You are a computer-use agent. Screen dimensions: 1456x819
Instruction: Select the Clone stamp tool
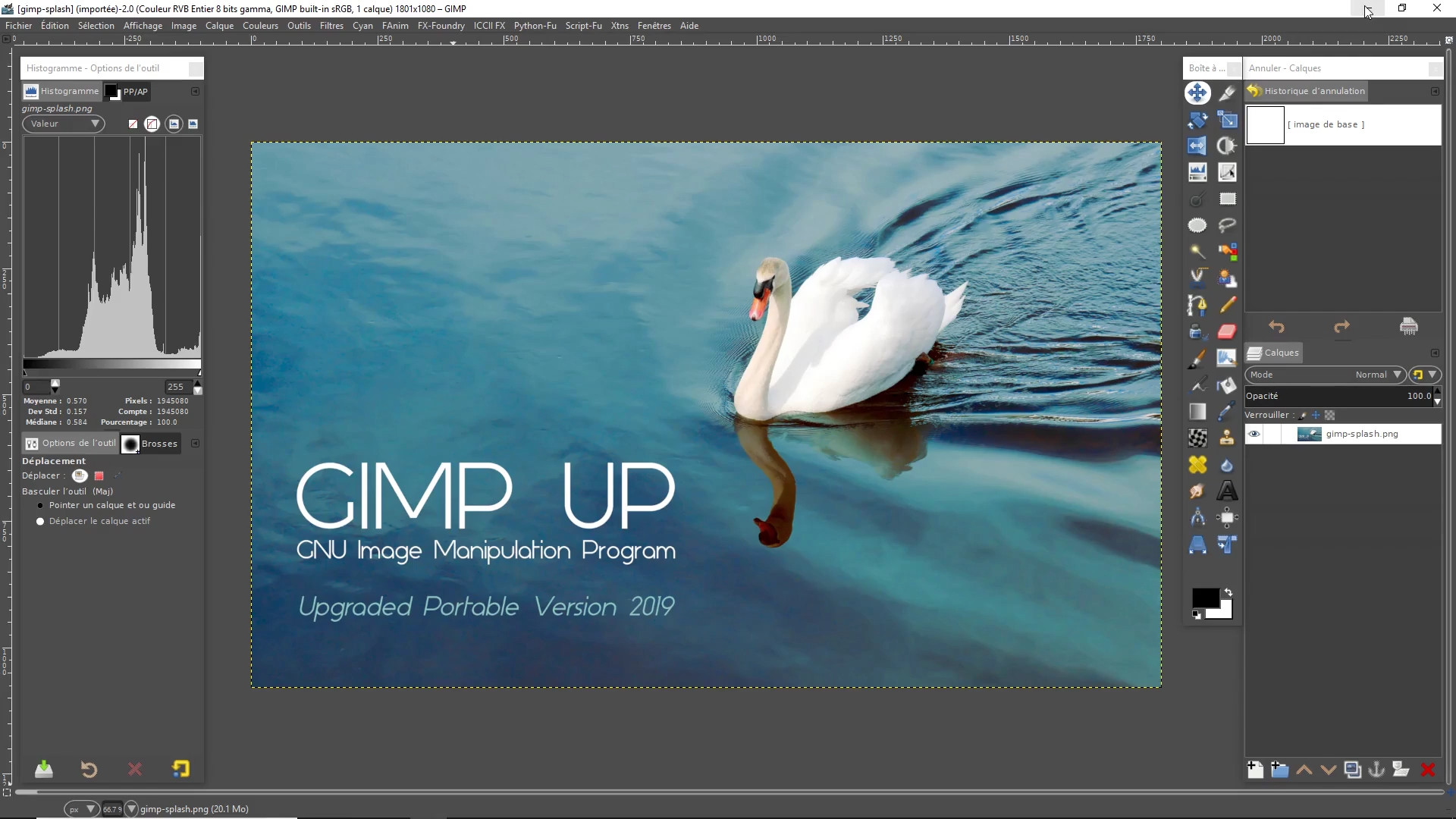coord(1227,438)
